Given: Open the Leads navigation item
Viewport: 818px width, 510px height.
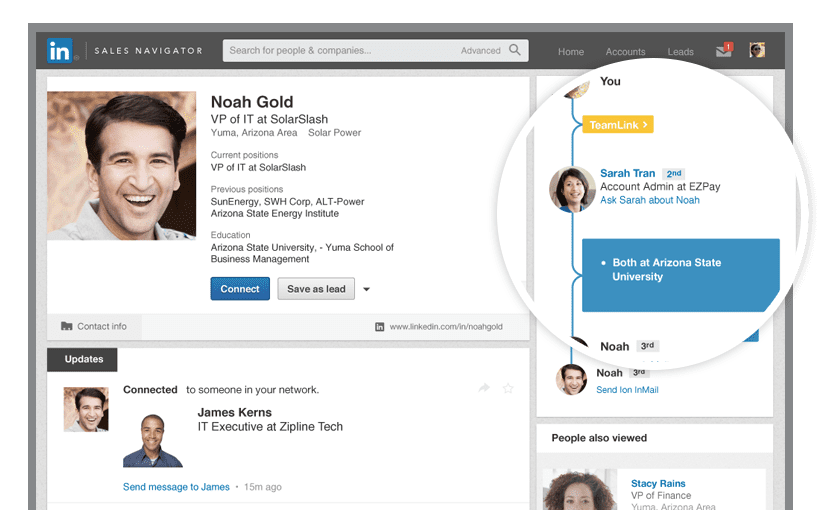Looking at the screenshot, I should tap(680, 52).
